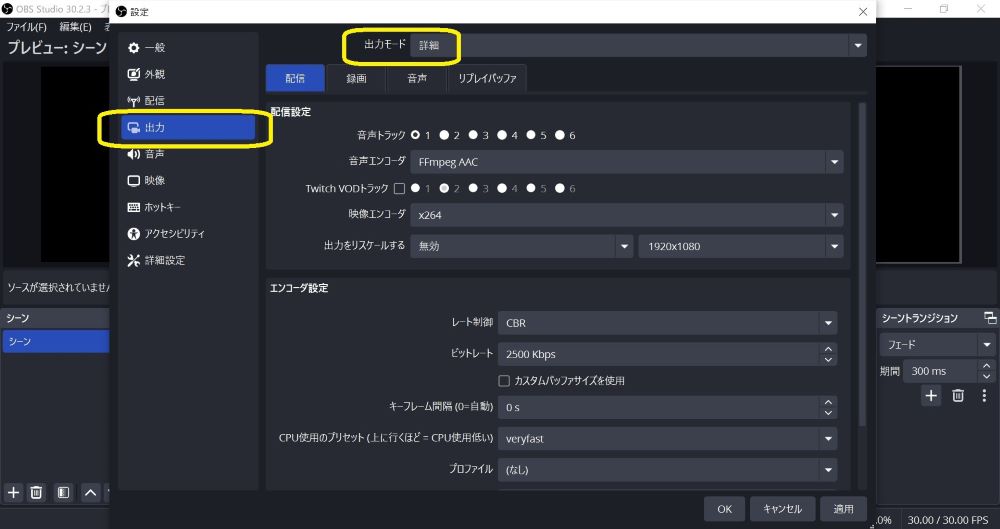Open the 音声エンコーダ FFmpeg AAC dropdown

point(627,162)
